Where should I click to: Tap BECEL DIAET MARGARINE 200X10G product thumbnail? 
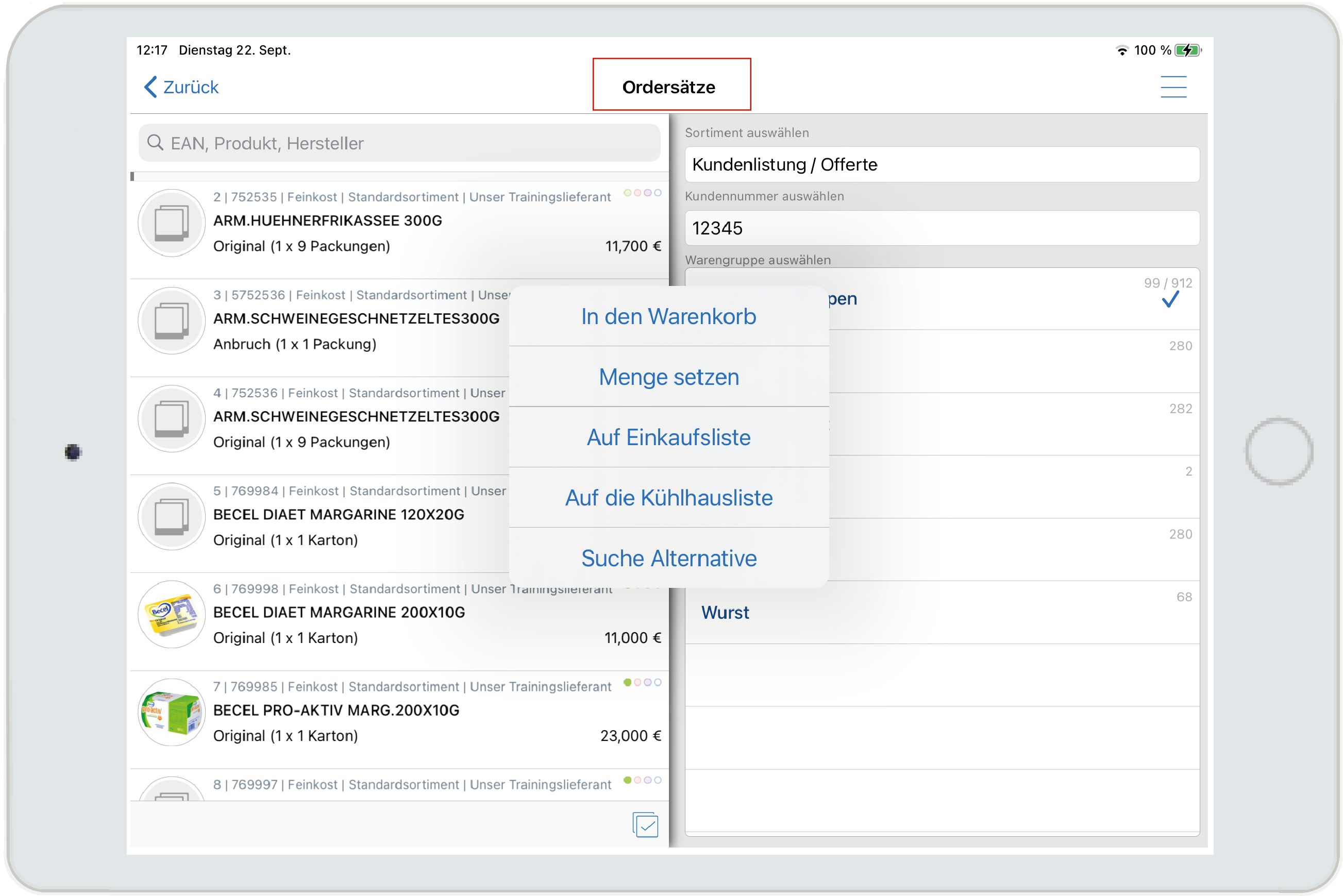tap(172, 614)
